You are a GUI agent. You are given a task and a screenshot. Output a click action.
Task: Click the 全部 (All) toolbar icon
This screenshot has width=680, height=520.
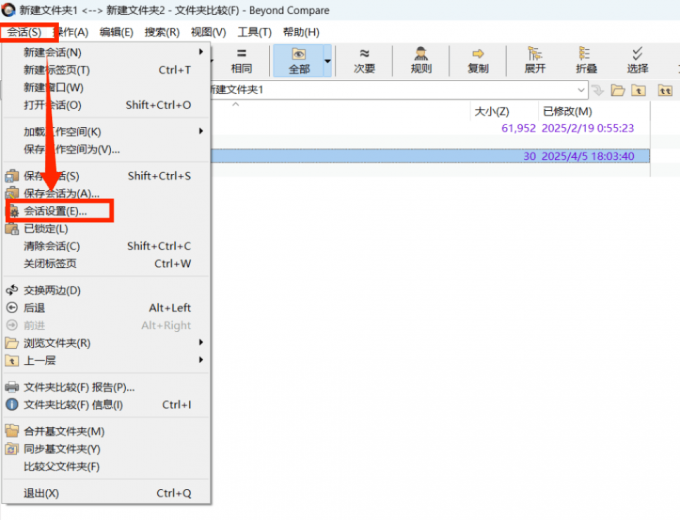point(298,60)
